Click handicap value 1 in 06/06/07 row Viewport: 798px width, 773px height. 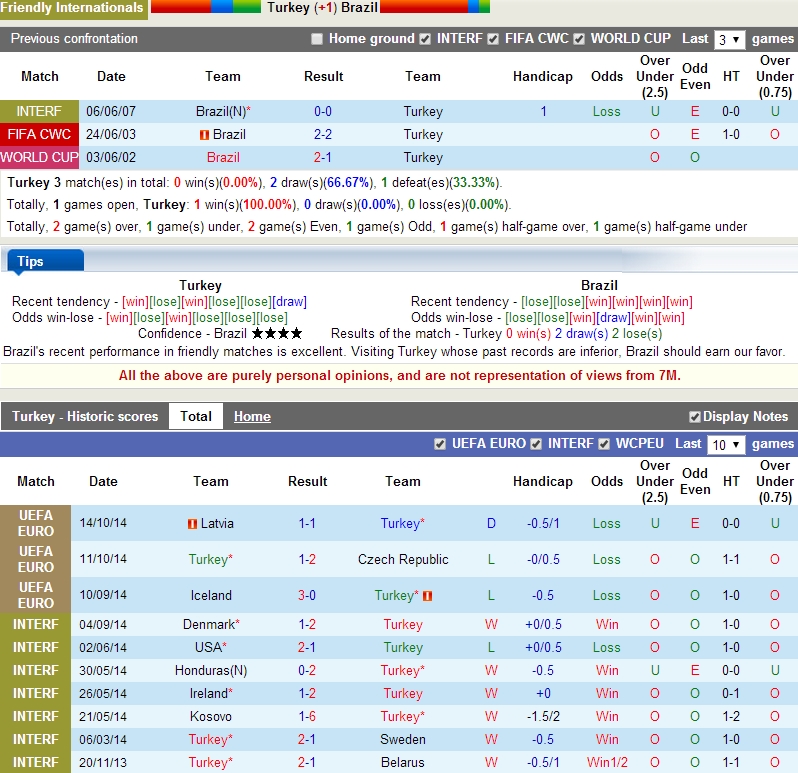[x=544, y=111]
